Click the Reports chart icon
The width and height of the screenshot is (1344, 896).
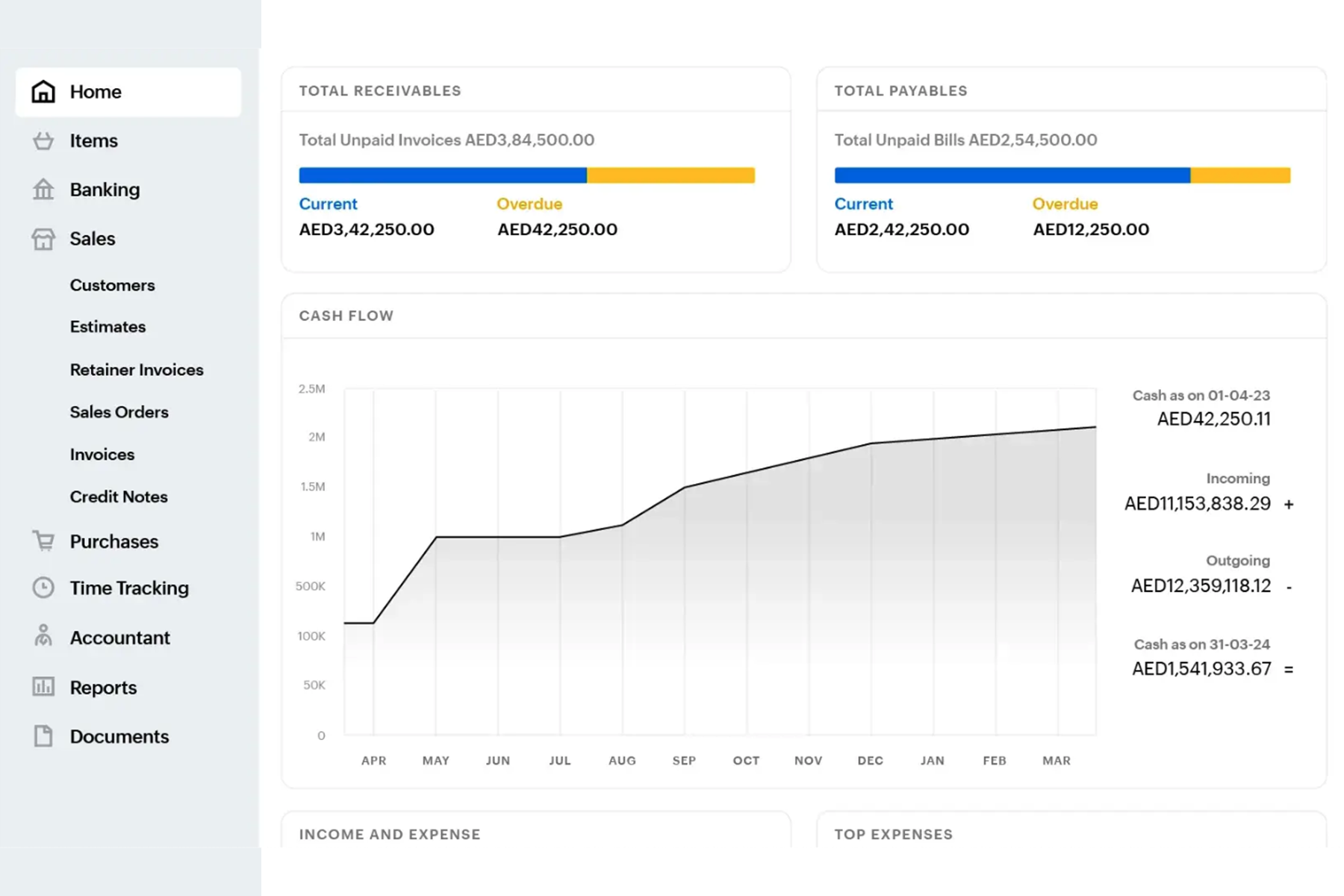point(43,687)
